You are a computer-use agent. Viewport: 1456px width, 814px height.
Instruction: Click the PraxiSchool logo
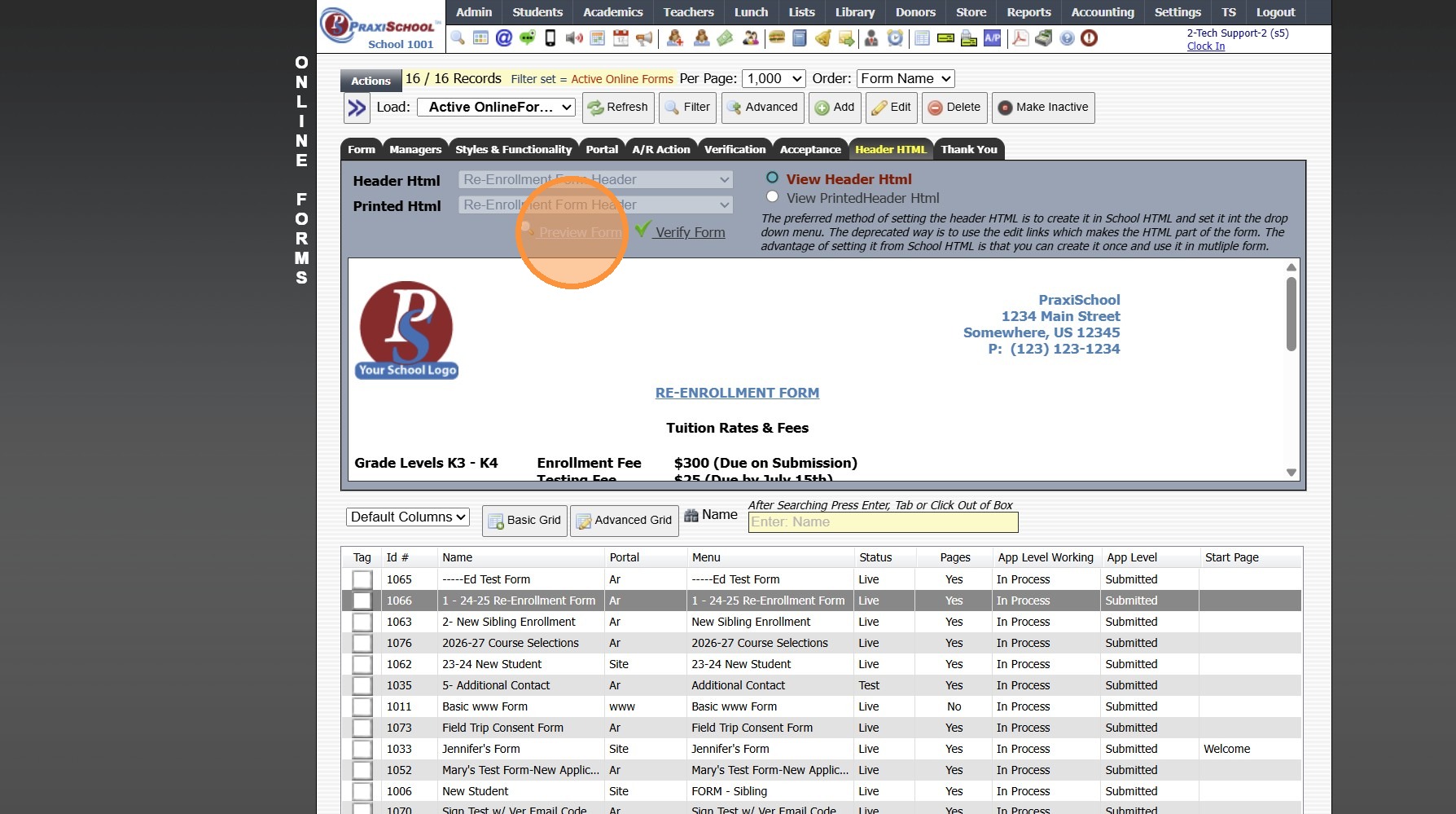point(380,27)
